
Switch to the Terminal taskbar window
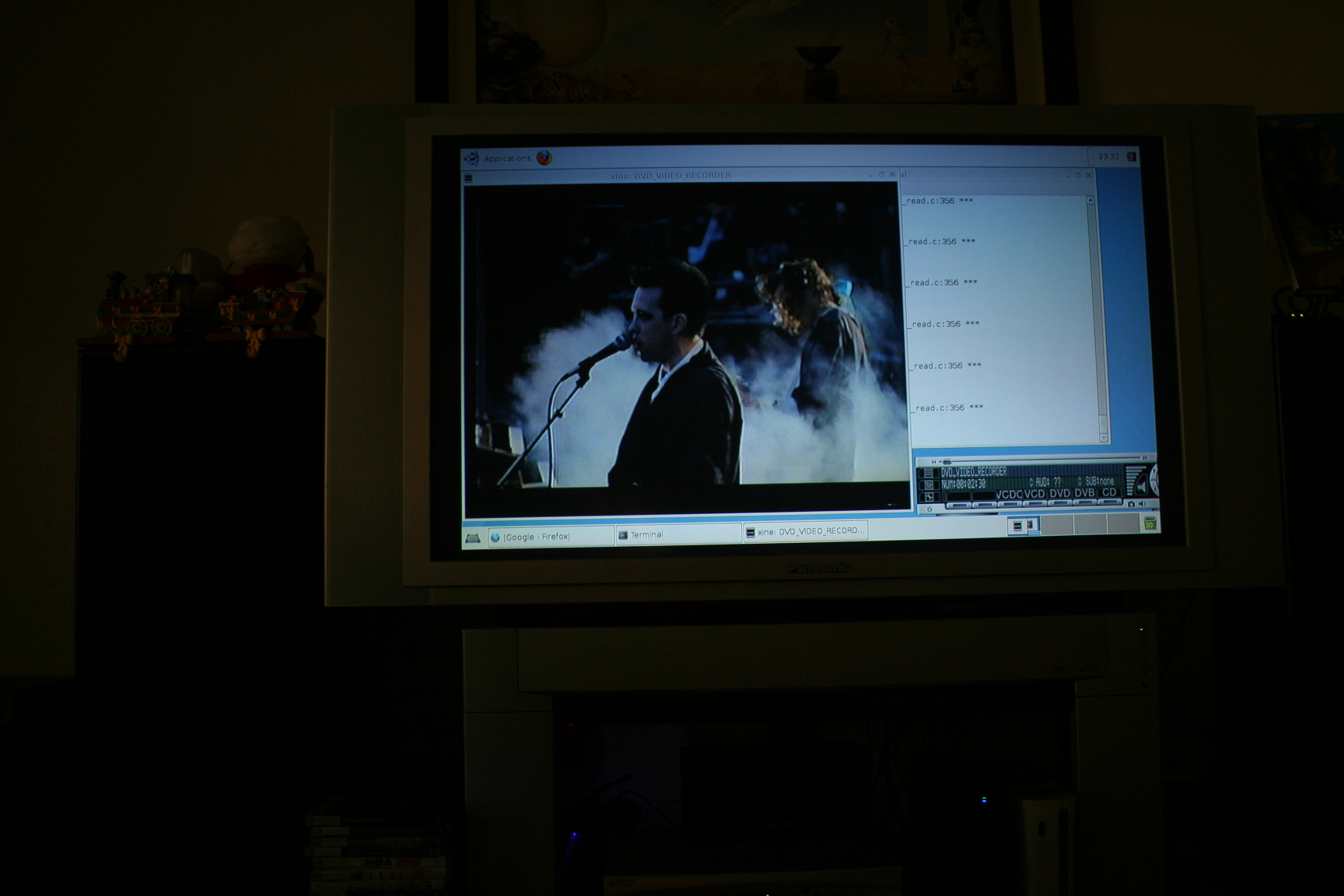click(678, 534)
